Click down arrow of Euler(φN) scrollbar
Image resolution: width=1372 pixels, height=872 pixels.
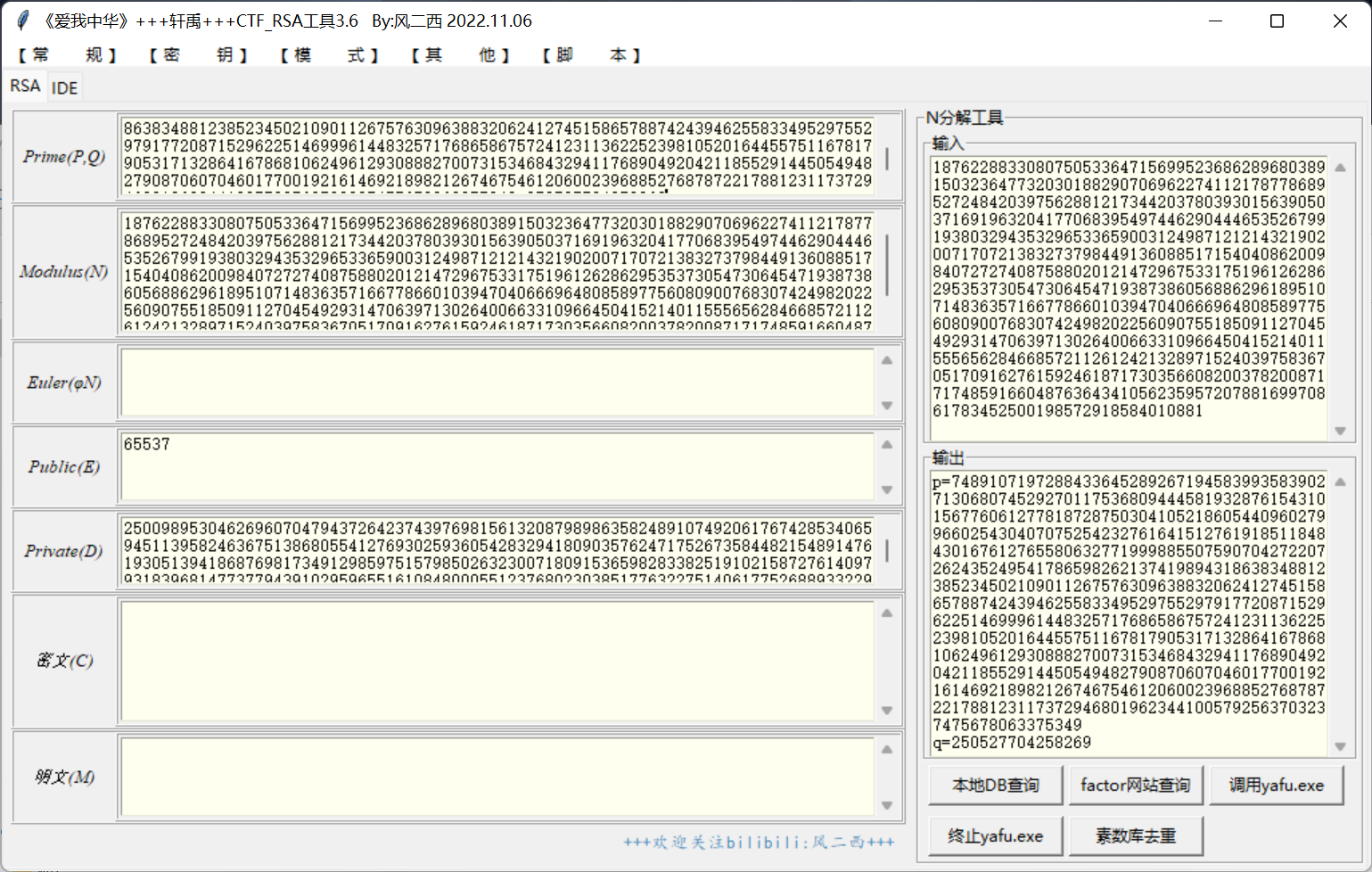(x=887, y=406)
